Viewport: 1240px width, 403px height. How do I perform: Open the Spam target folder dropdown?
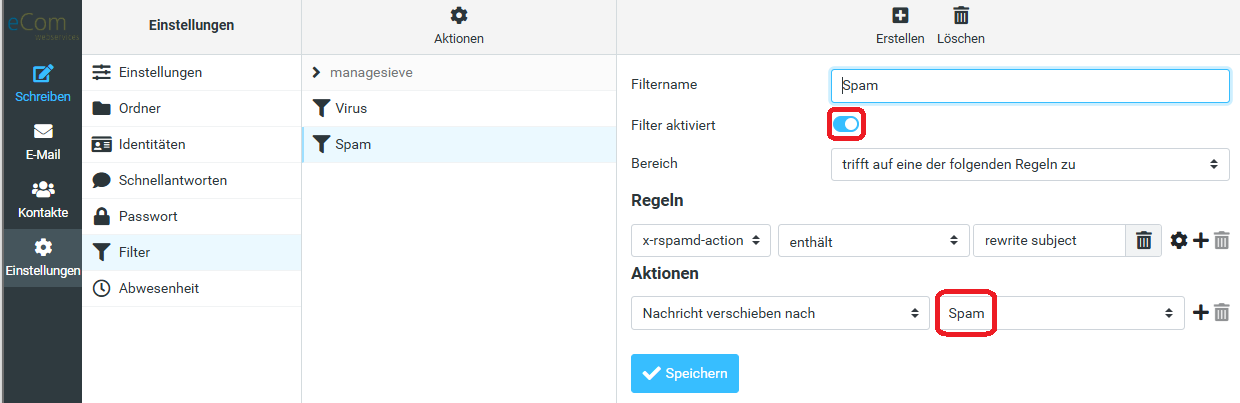[x=1060, y=313]
